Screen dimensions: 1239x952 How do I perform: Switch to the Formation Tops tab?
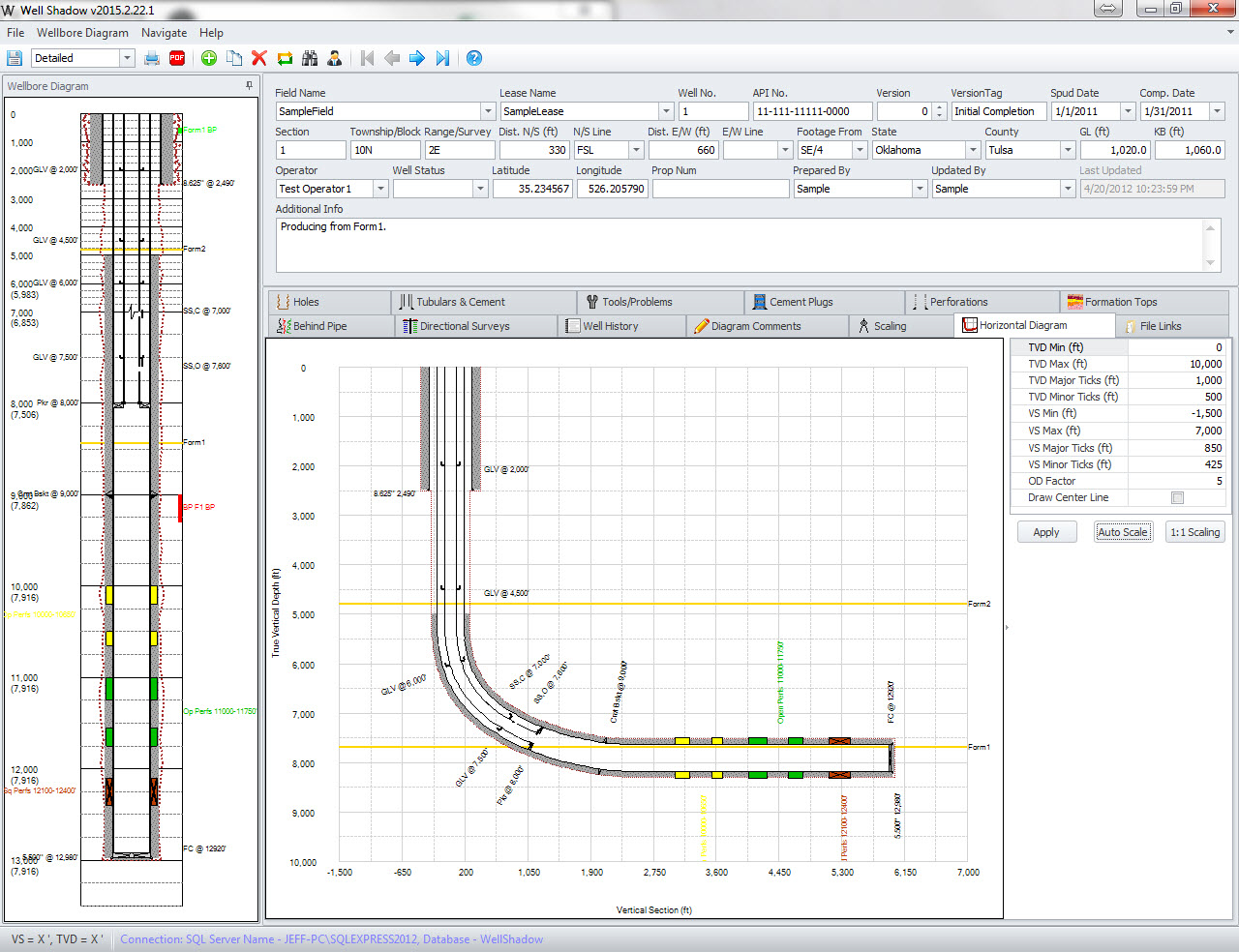[x=1121, y=302]
